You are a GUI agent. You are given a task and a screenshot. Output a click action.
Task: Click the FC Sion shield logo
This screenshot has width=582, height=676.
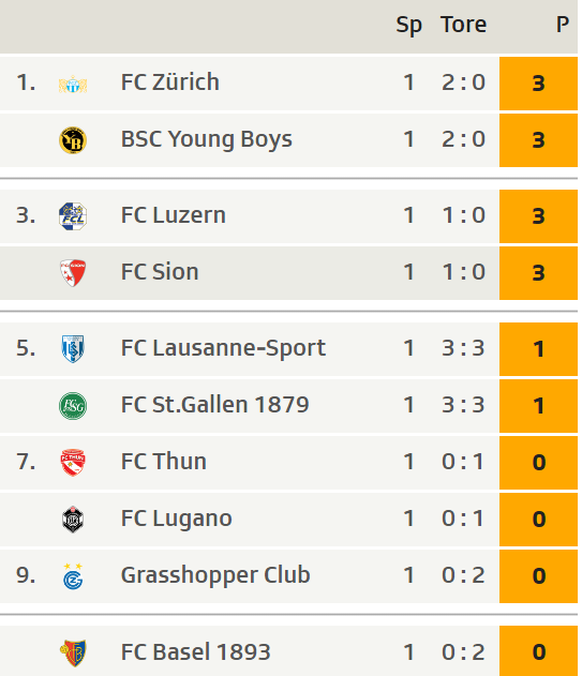pyautogui.click(x=73, y=272)
